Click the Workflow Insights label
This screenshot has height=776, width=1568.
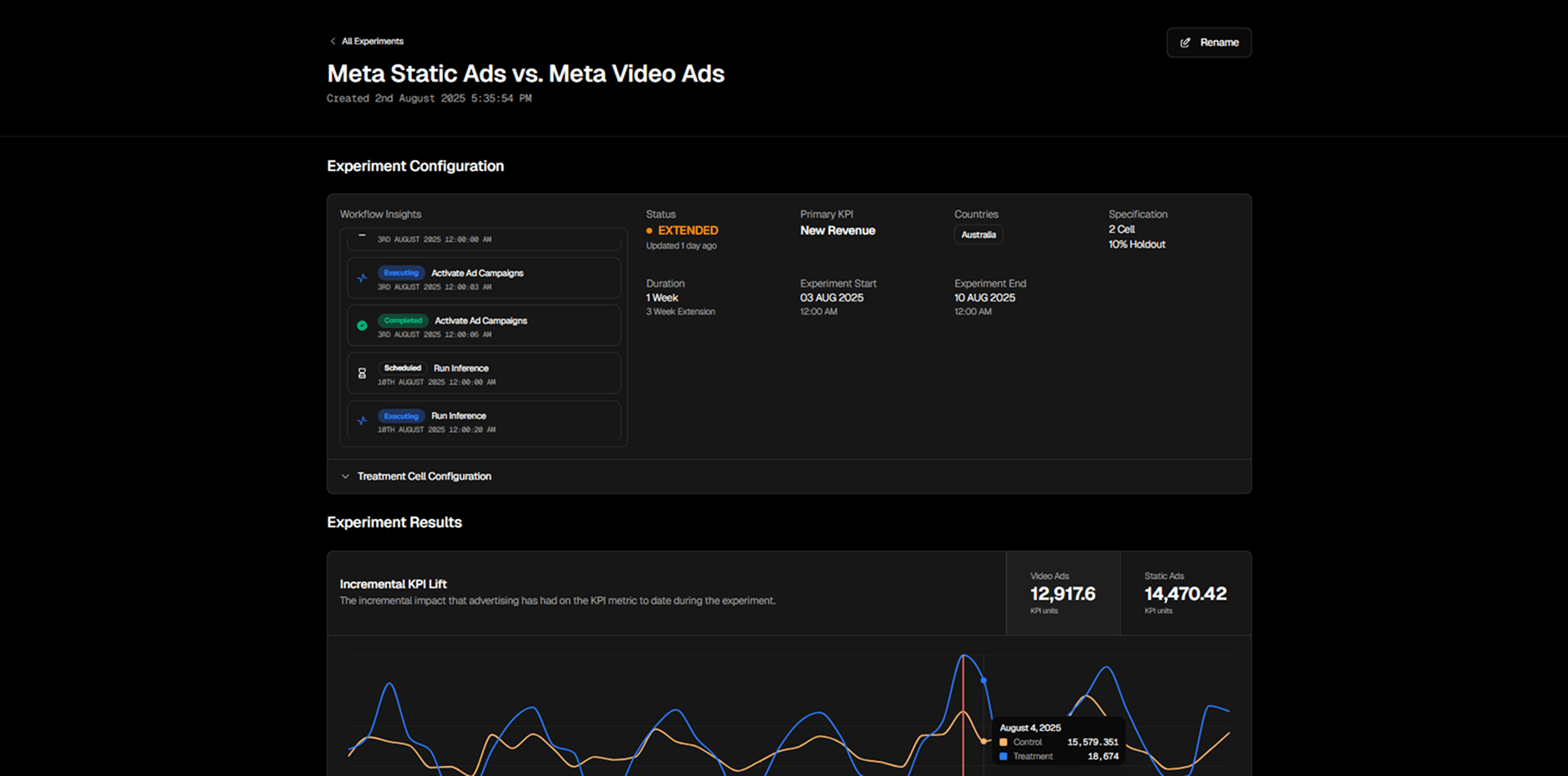point(380,214)
